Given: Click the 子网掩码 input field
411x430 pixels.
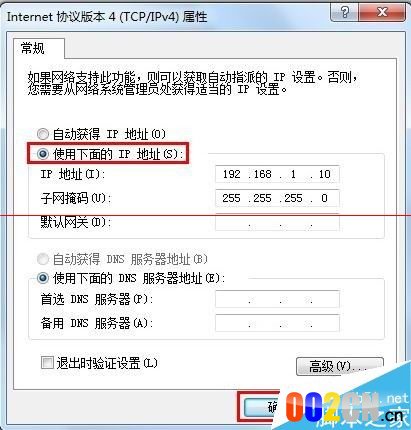Looking at the screenshot, I should point(277,198).
